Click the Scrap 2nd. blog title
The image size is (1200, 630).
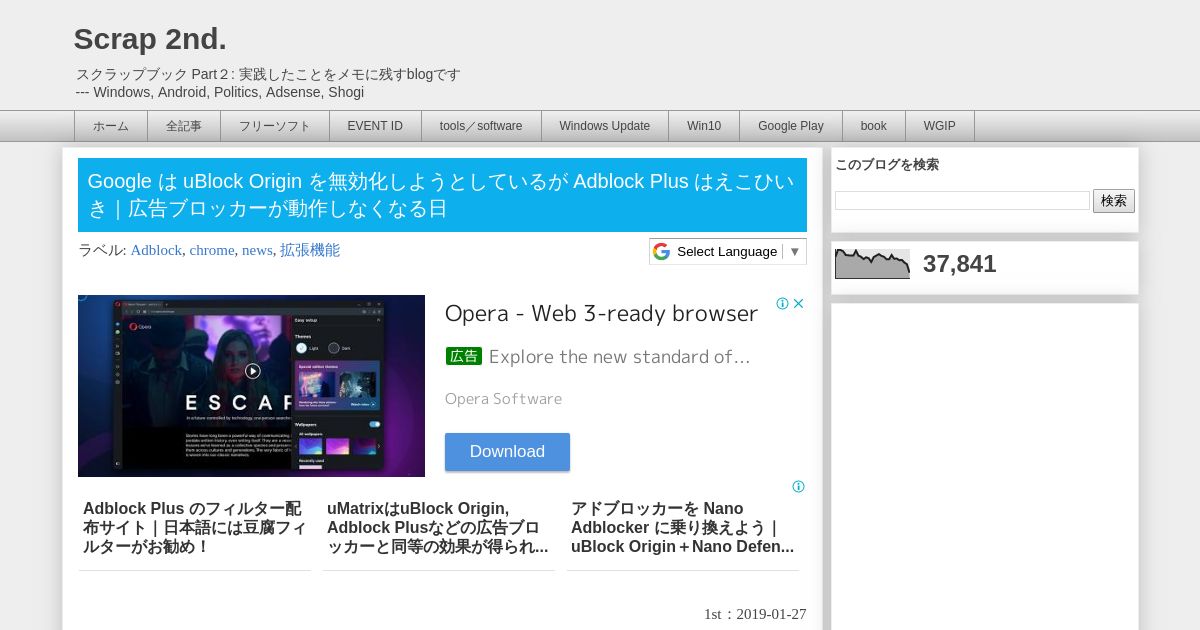[150, 39]
